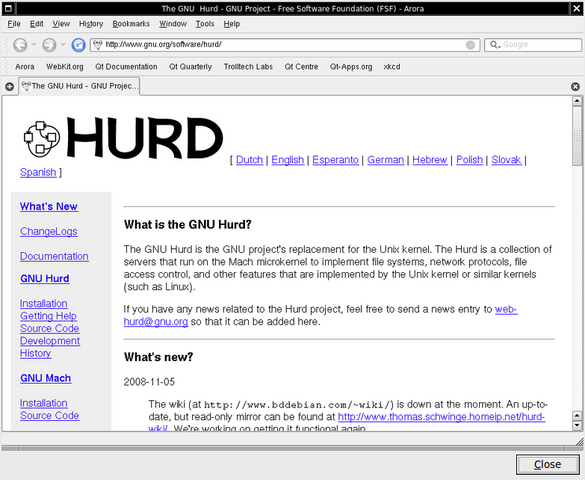Open the forward history dropdown arrow
The height and width of the screenshot is (480, 585).
pos(63,45)
